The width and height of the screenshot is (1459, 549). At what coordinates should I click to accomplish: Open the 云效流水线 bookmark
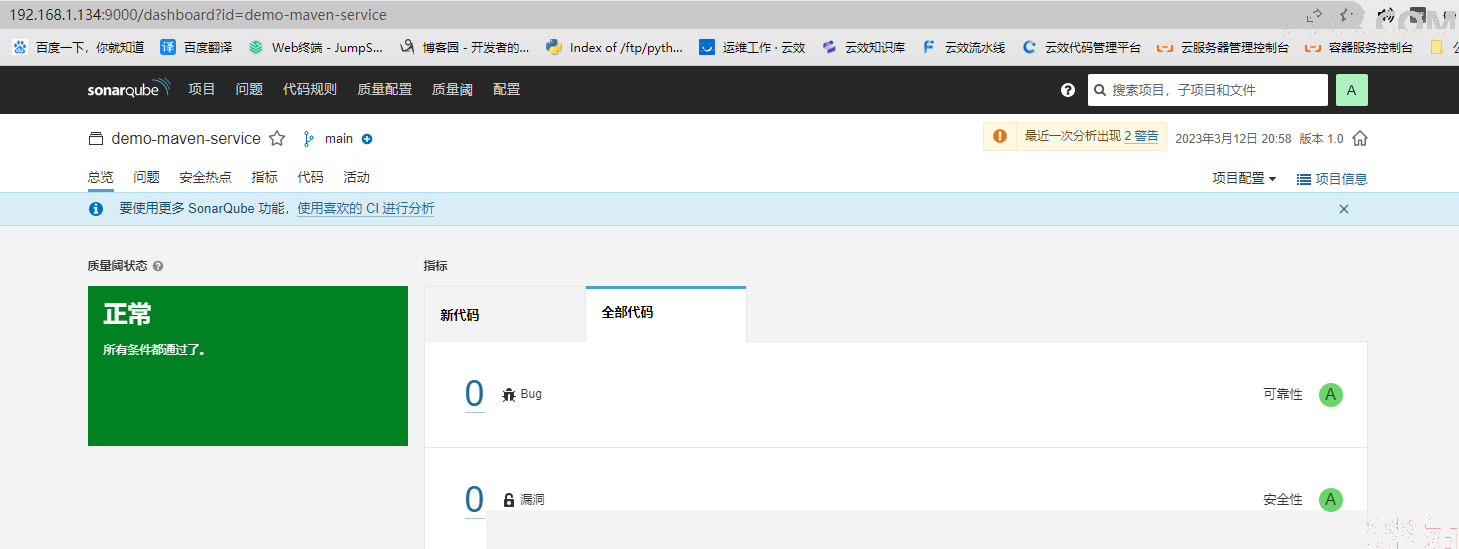point(964,47)
